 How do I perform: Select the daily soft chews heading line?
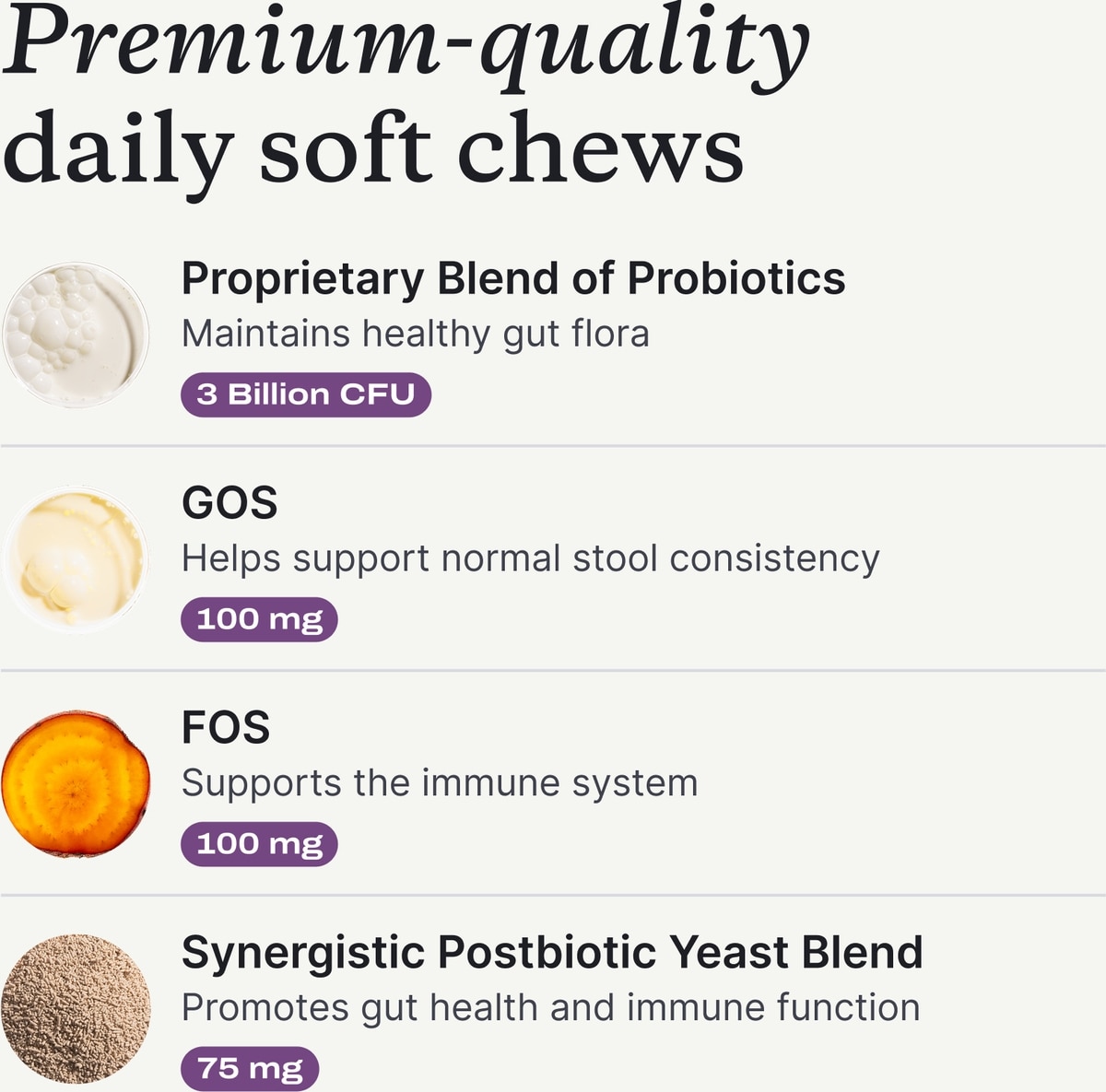pyautogui.click(x=372, y=149)
